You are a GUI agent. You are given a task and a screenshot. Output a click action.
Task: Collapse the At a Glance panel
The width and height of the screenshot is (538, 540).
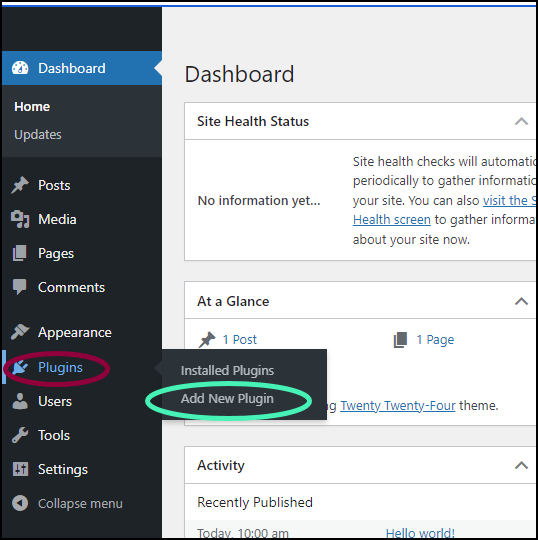pos(521,301)
